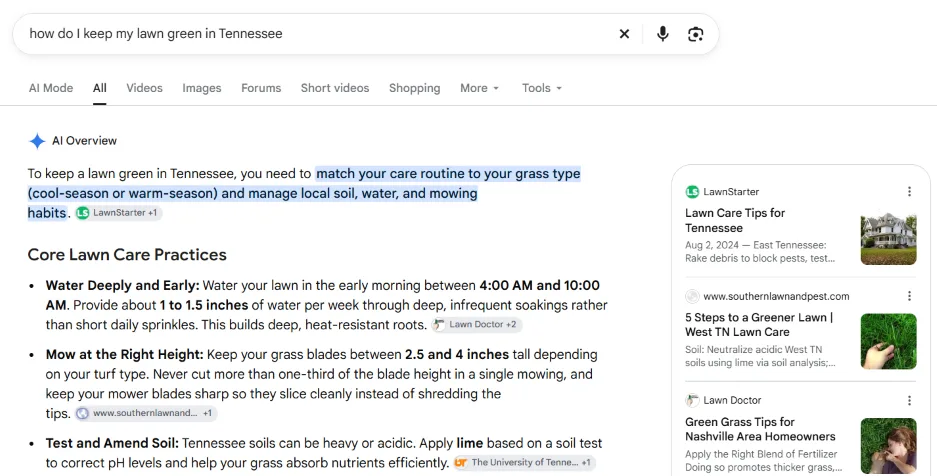Click the child lying in grass thumbnail
Image resolution: width=937 pixels, height=476 pixels.
pos(888,446)
